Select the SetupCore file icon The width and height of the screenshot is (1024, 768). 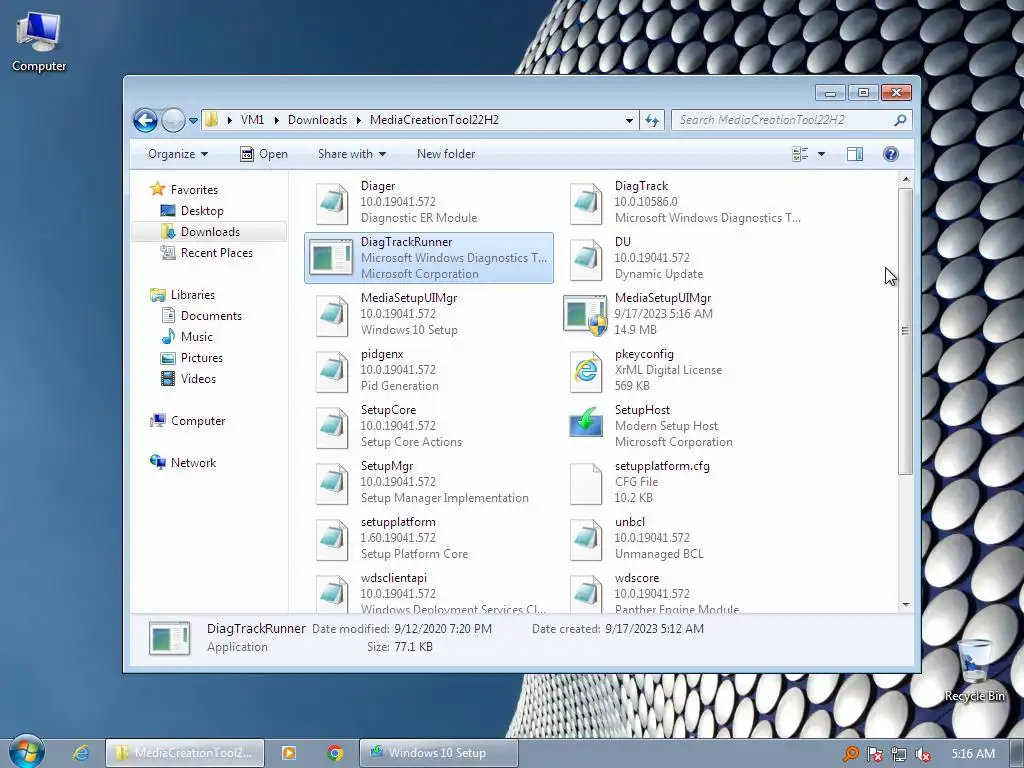[332, 427]
